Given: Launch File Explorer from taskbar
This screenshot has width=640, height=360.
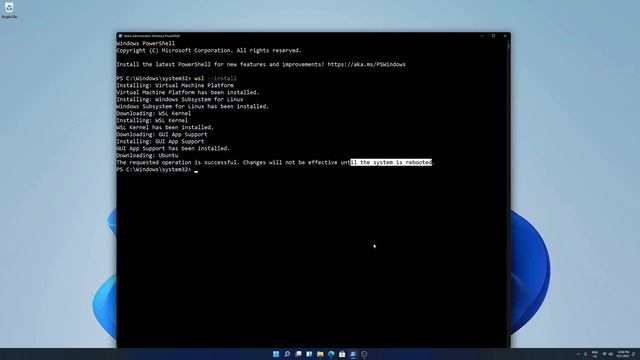Looking at the screenshot, I should (320, 354).
